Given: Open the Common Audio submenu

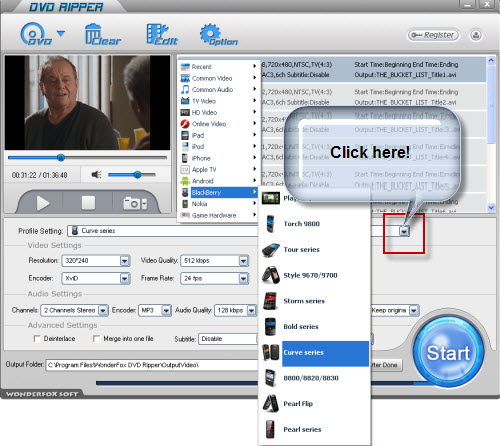Looking at the screenshot, I should (218, 90).
